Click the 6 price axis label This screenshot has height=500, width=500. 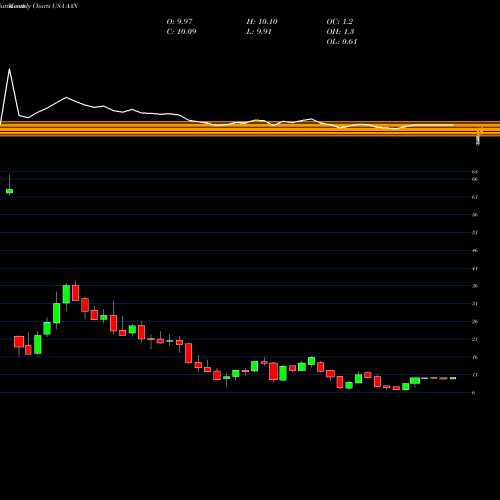(473, 393)
